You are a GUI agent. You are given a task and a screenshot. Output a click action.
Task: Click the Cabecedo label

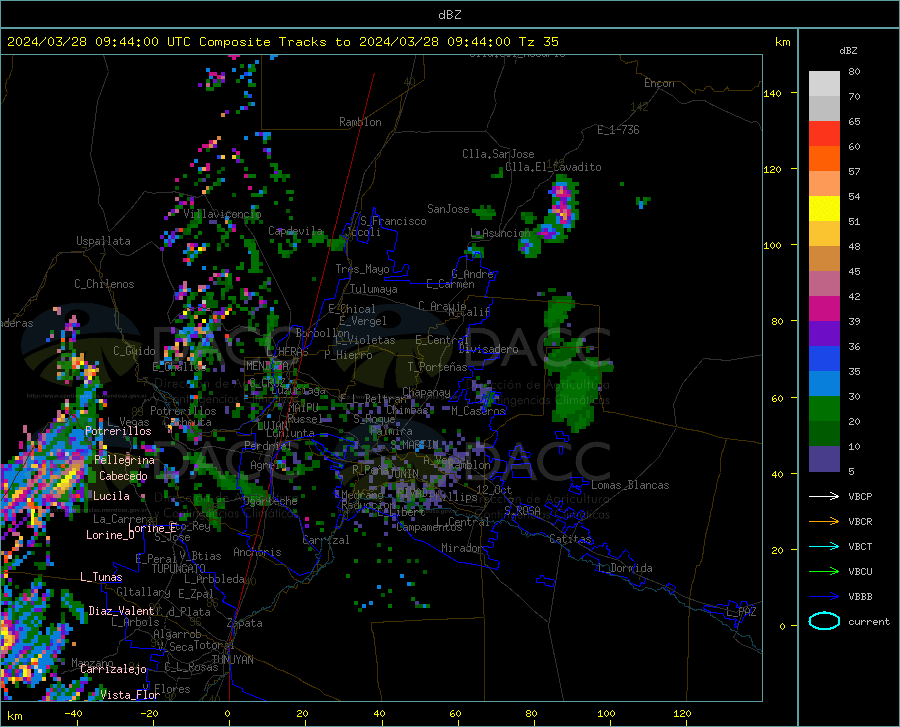point(123,476)
